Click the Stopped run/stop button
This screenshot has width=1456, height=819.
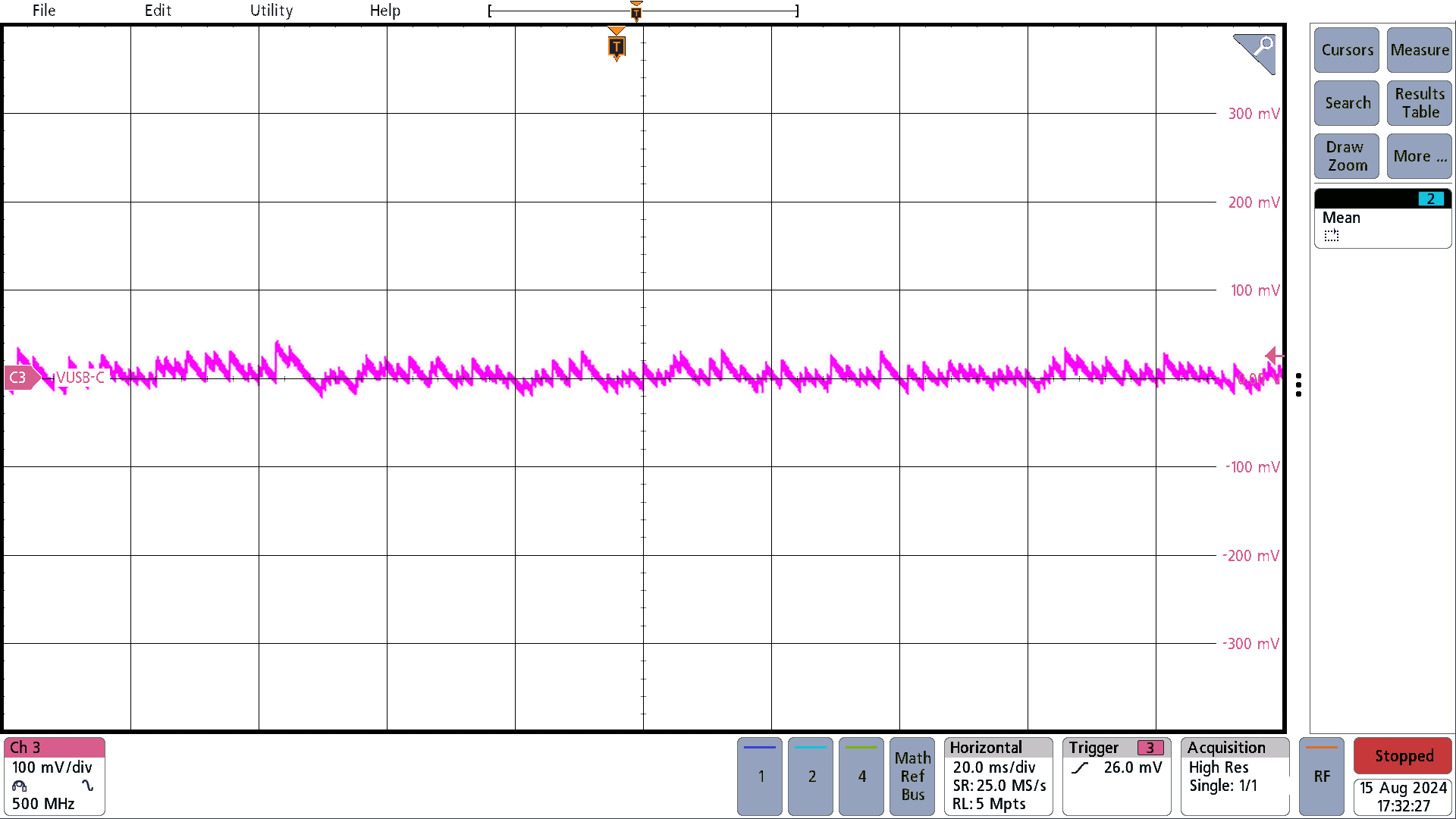1403,756
